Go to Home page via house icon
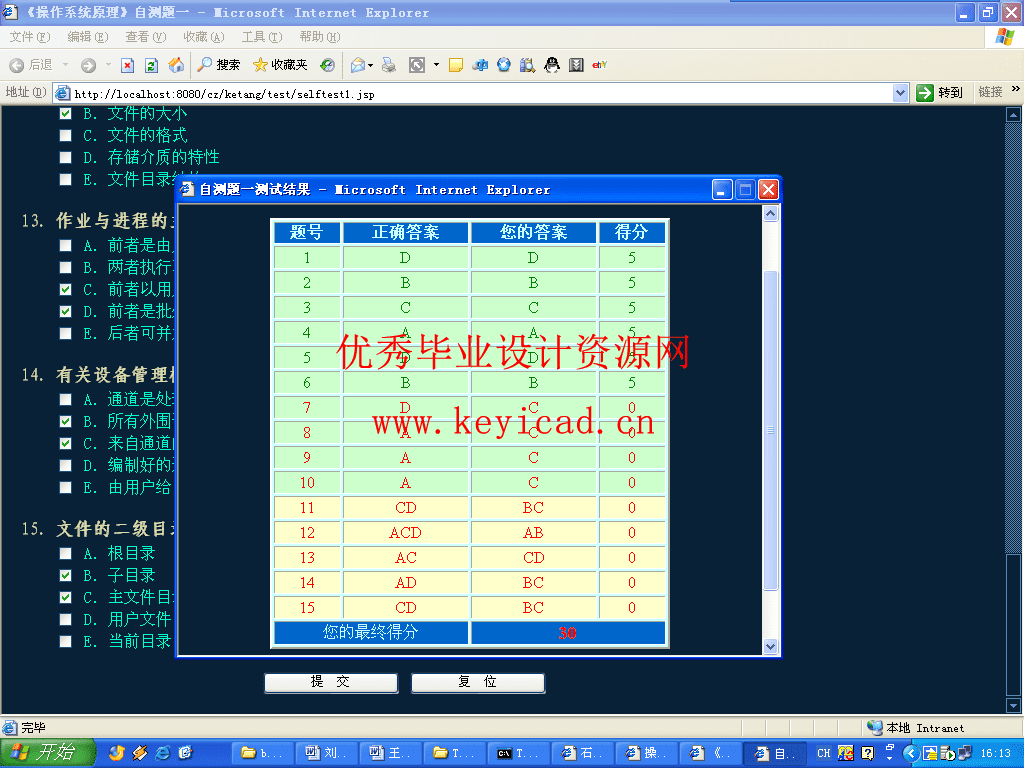1024x768 pixels. coord(176,65)
